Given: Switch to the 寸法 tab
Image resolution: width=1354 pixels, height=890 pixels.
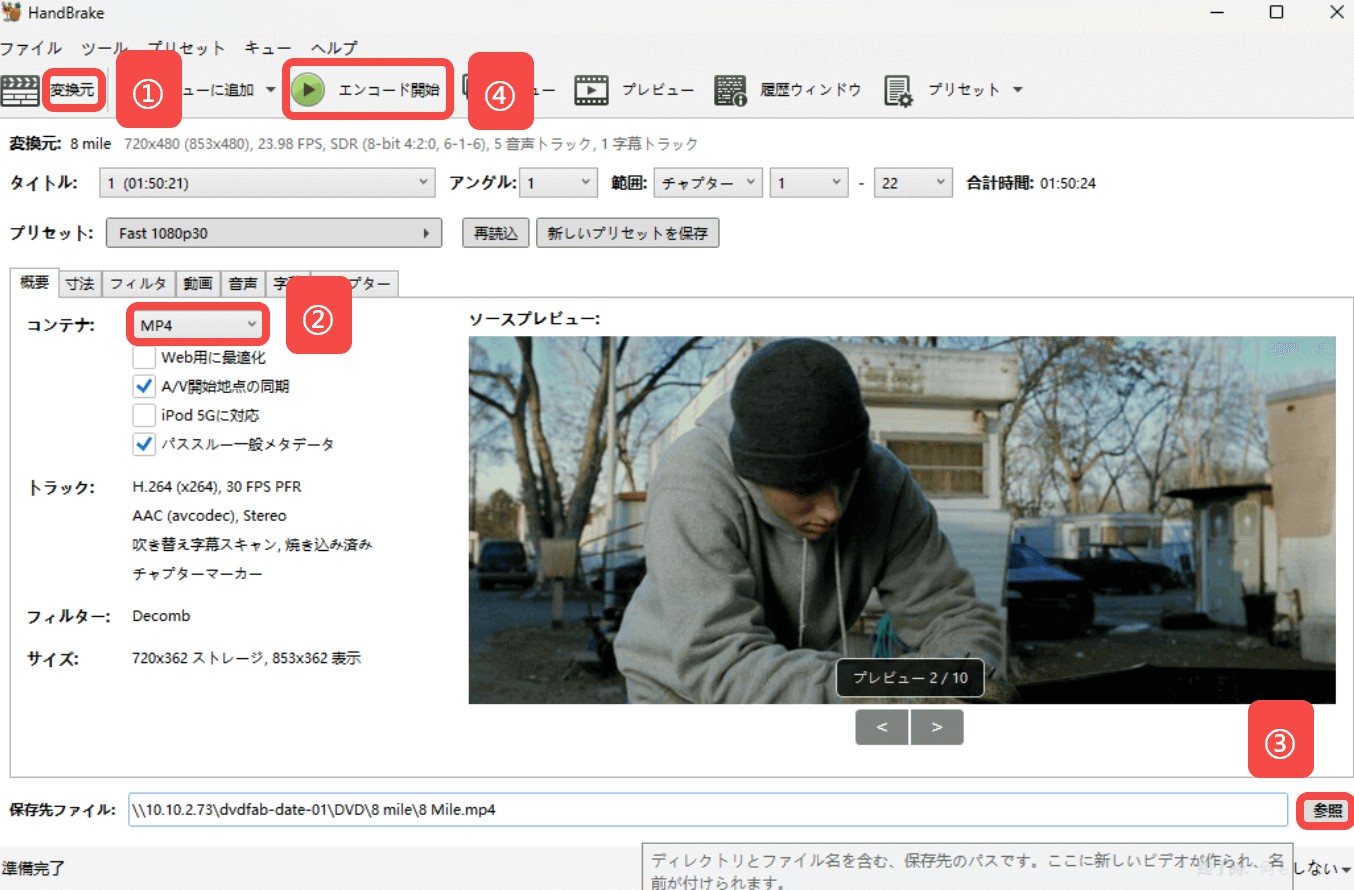Looking at the screenshot, I should click(80, 284).
